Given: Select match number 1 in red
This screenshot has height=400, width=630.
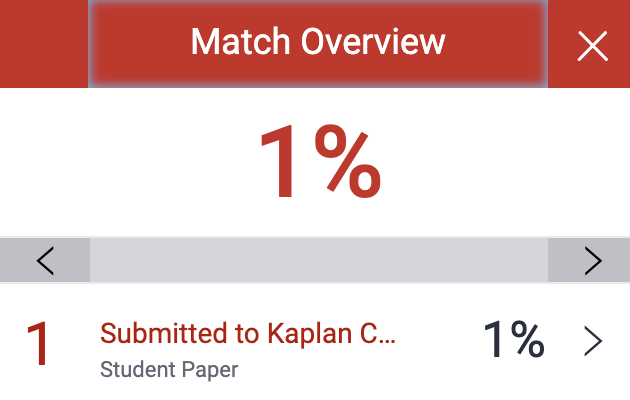Looking at the screenshot, I should (38, 344).
